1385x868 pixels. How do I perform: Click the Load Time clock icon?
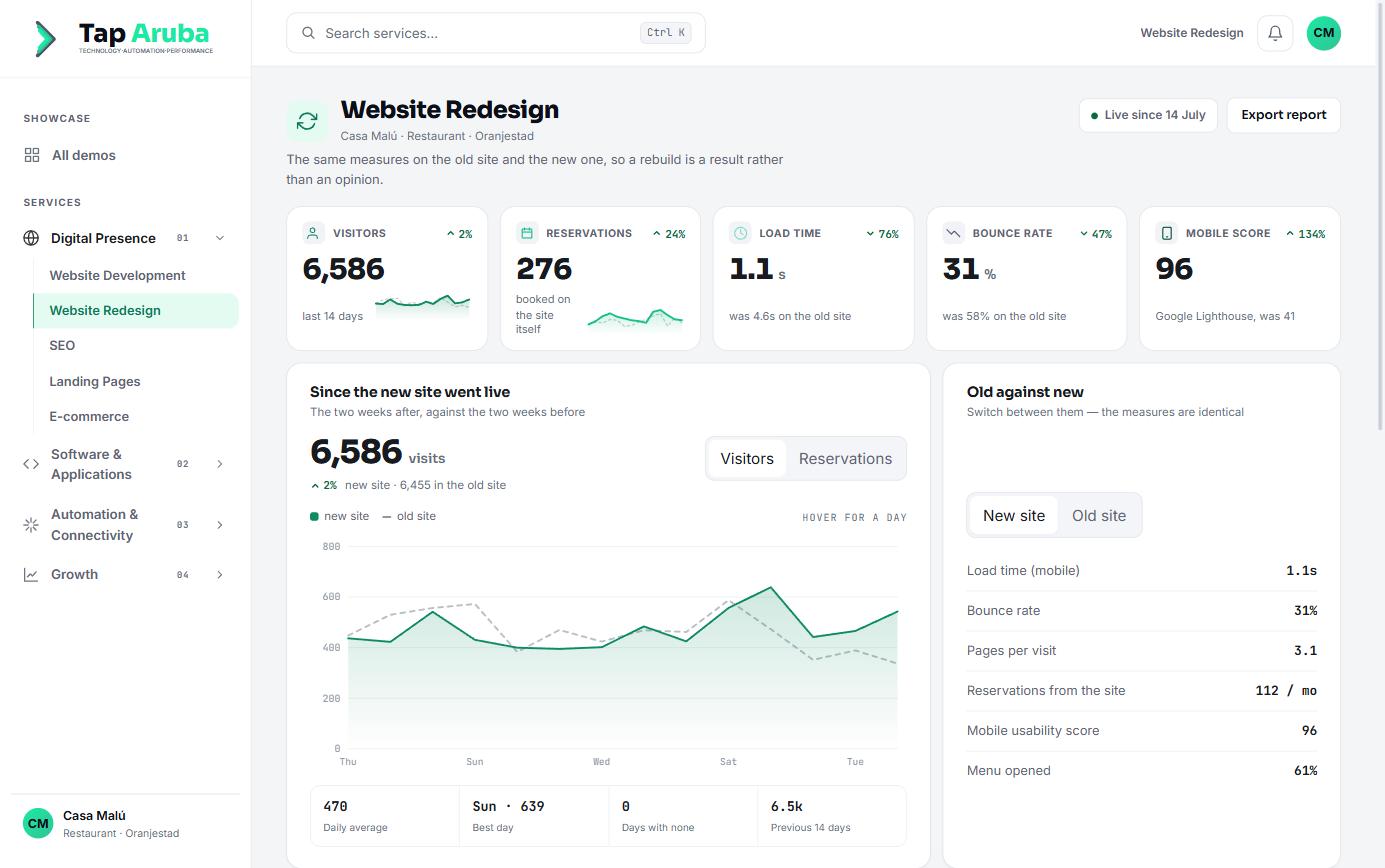click(x=740, y=233)
